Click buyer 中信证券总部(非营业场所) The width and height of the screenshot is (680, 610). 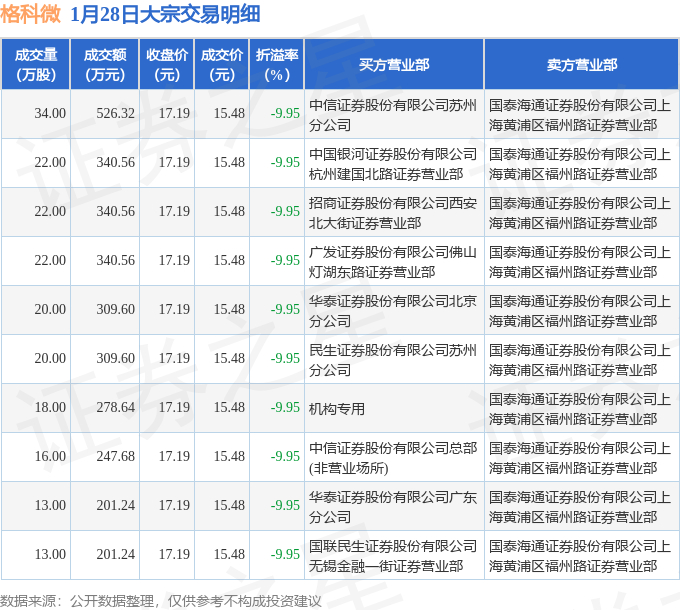[x=393, y=458]
